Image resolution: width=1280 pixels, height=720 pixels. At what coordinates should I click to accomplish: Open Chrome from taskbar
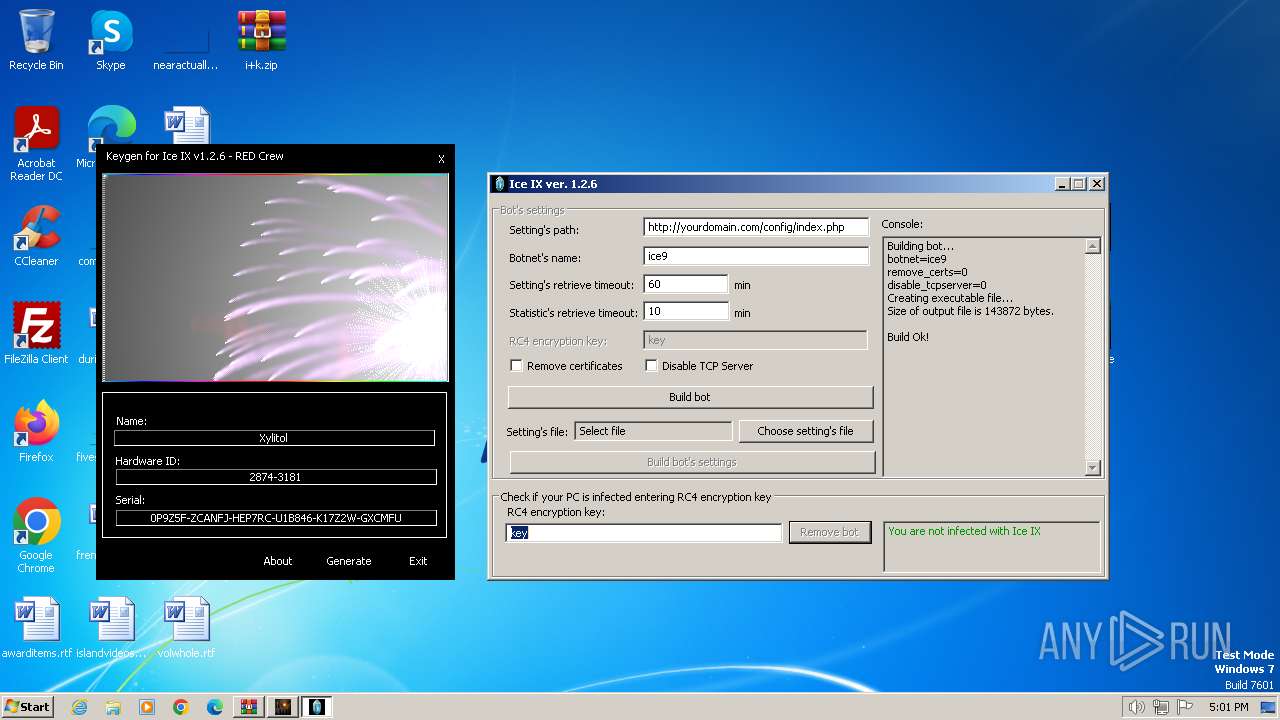click(x=181, y=707)
